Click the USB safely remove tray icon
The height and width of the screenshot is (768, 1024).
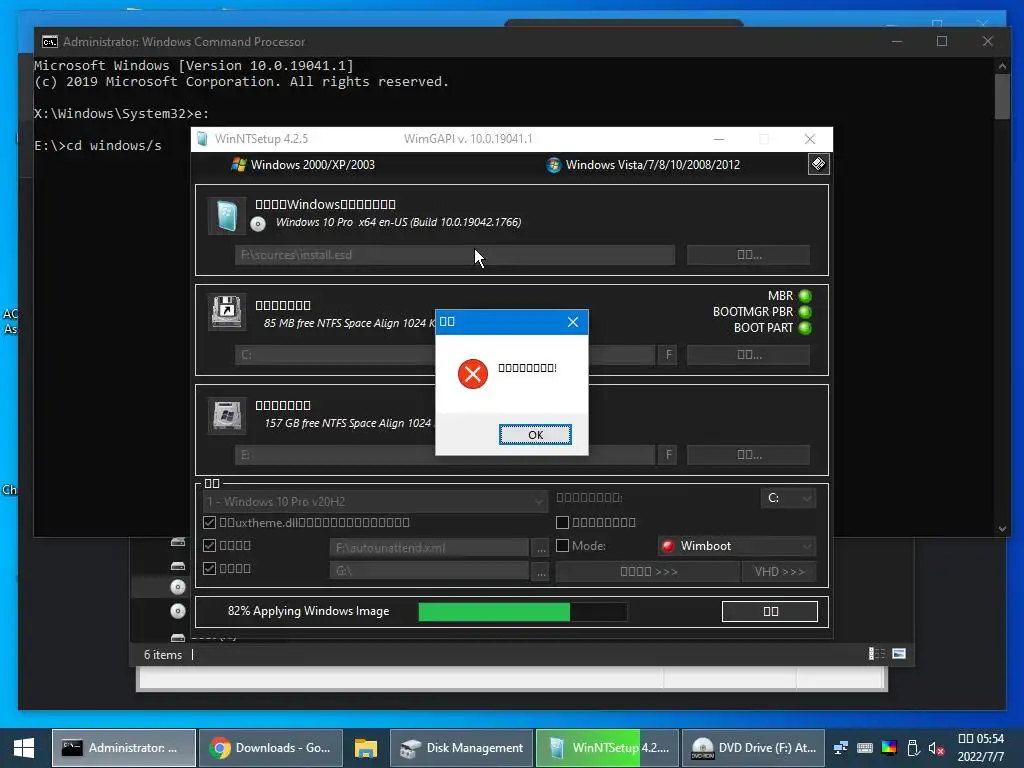(913, 748)
